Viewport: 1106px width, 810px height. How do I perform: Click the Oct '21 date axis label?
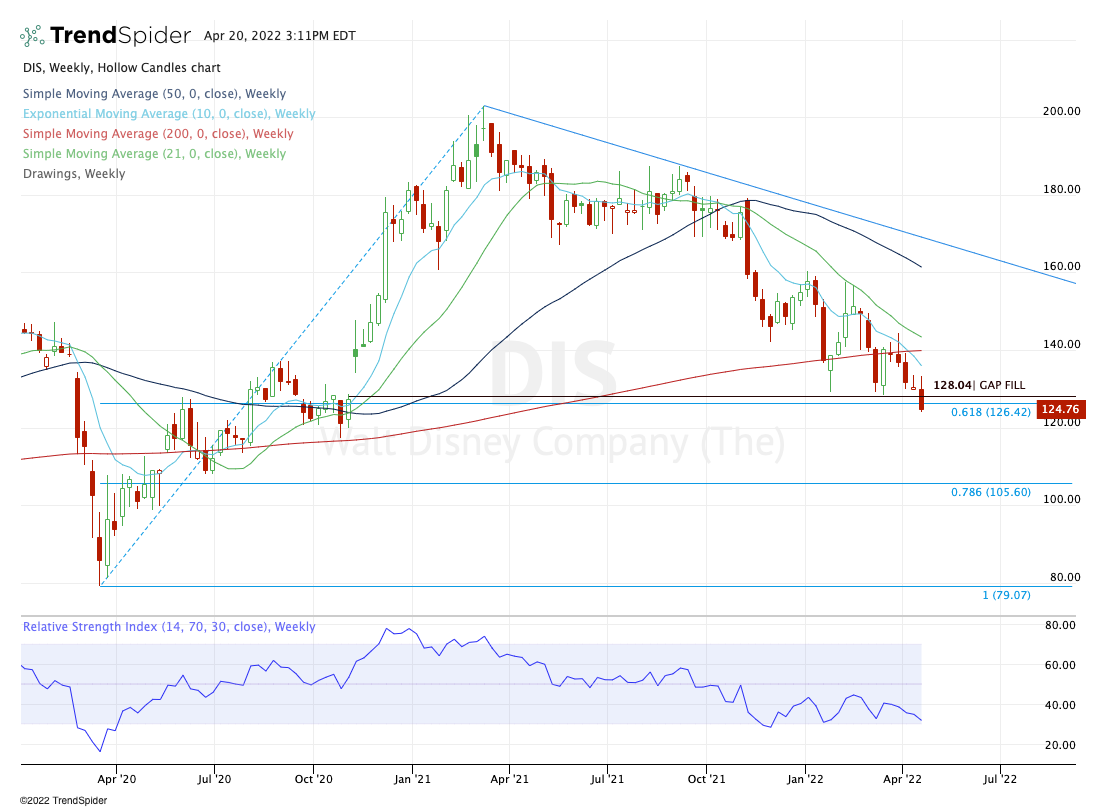[706, 779]
